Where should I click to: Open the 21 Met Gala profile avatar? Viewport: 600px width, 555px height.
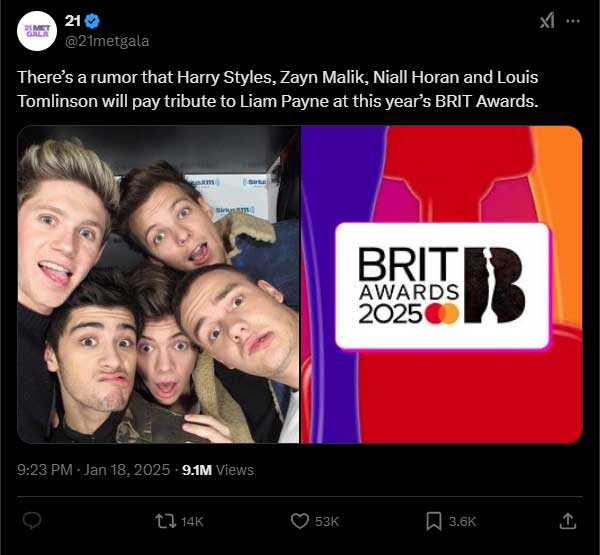[x=37, y=31]
